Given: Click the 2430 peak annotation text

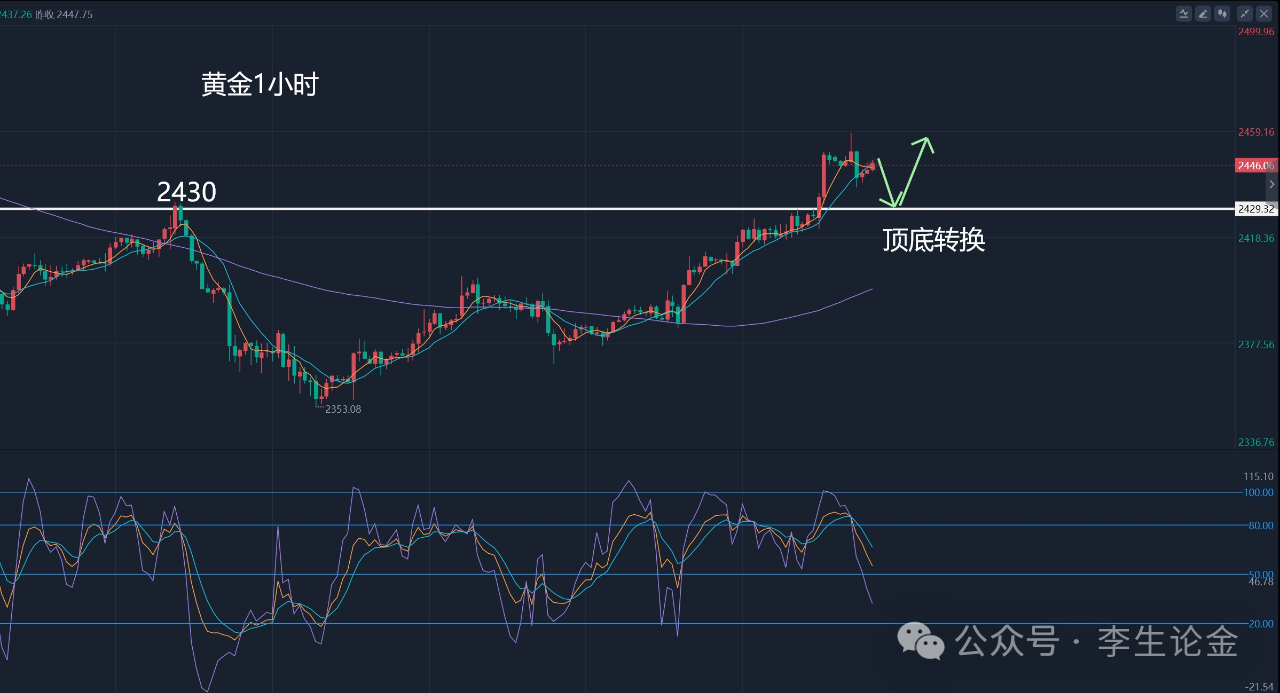Looking at the screenshot, I should [x=186, y=192].
